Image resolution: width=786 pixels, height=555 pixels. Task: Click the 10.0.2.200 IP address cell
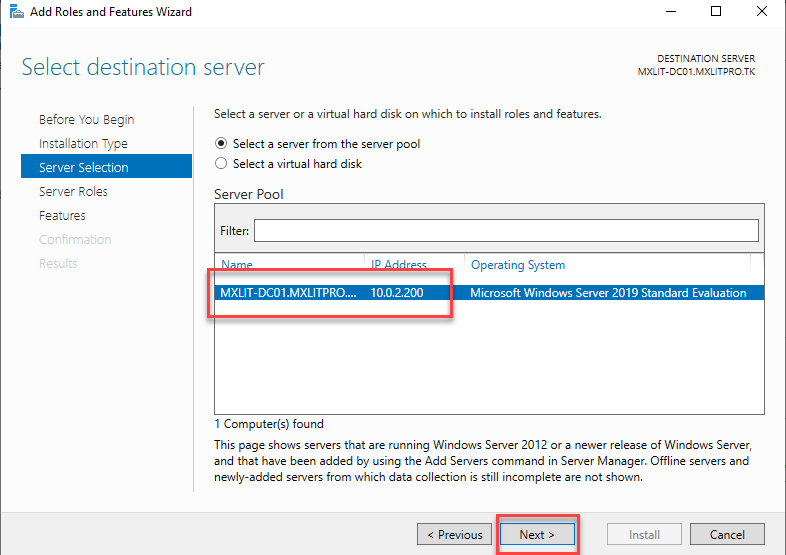point(399,293)
